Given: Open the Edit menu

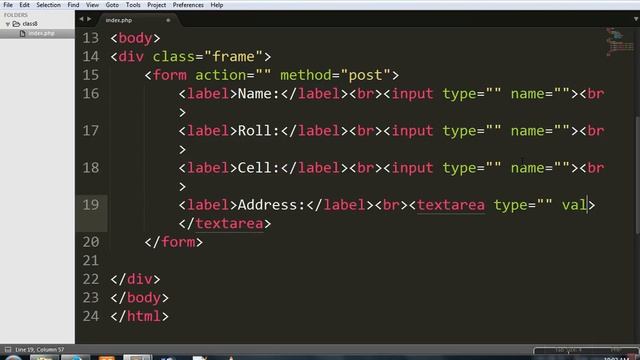Looking at the screenshot, I should (24, 5).
